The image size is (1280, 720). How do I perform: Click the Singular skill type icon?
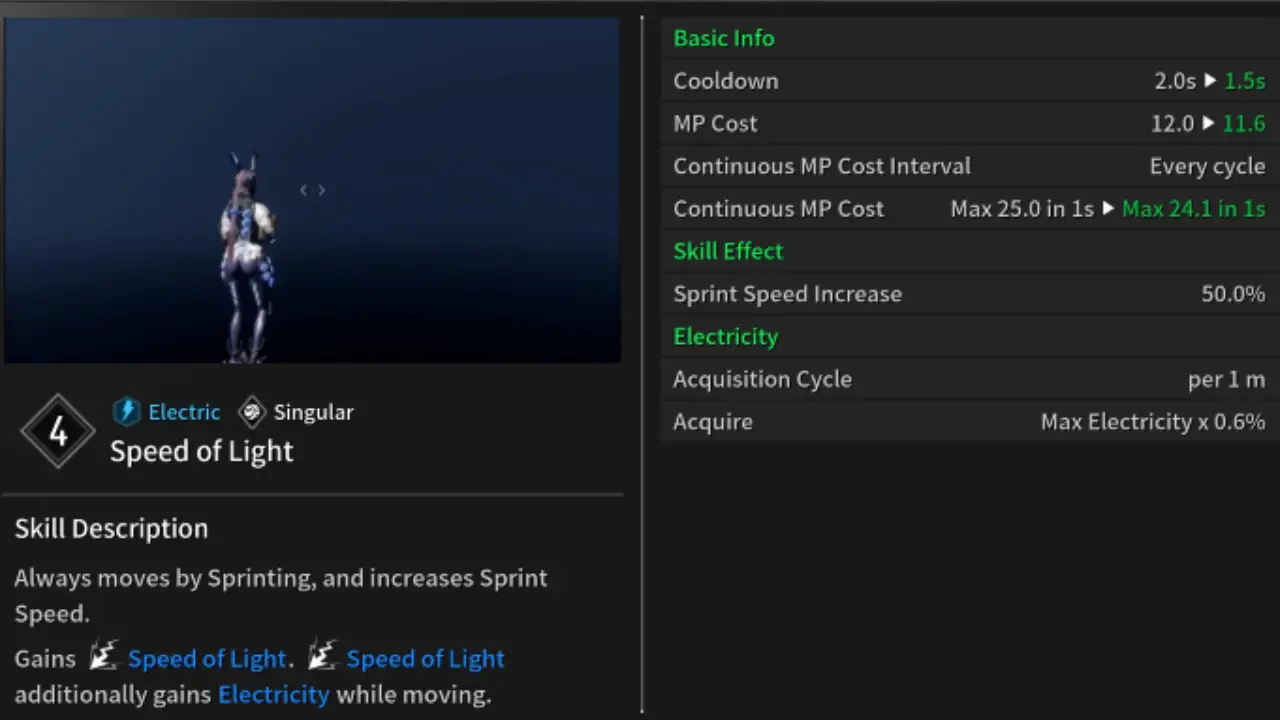[x=252, y=411]
